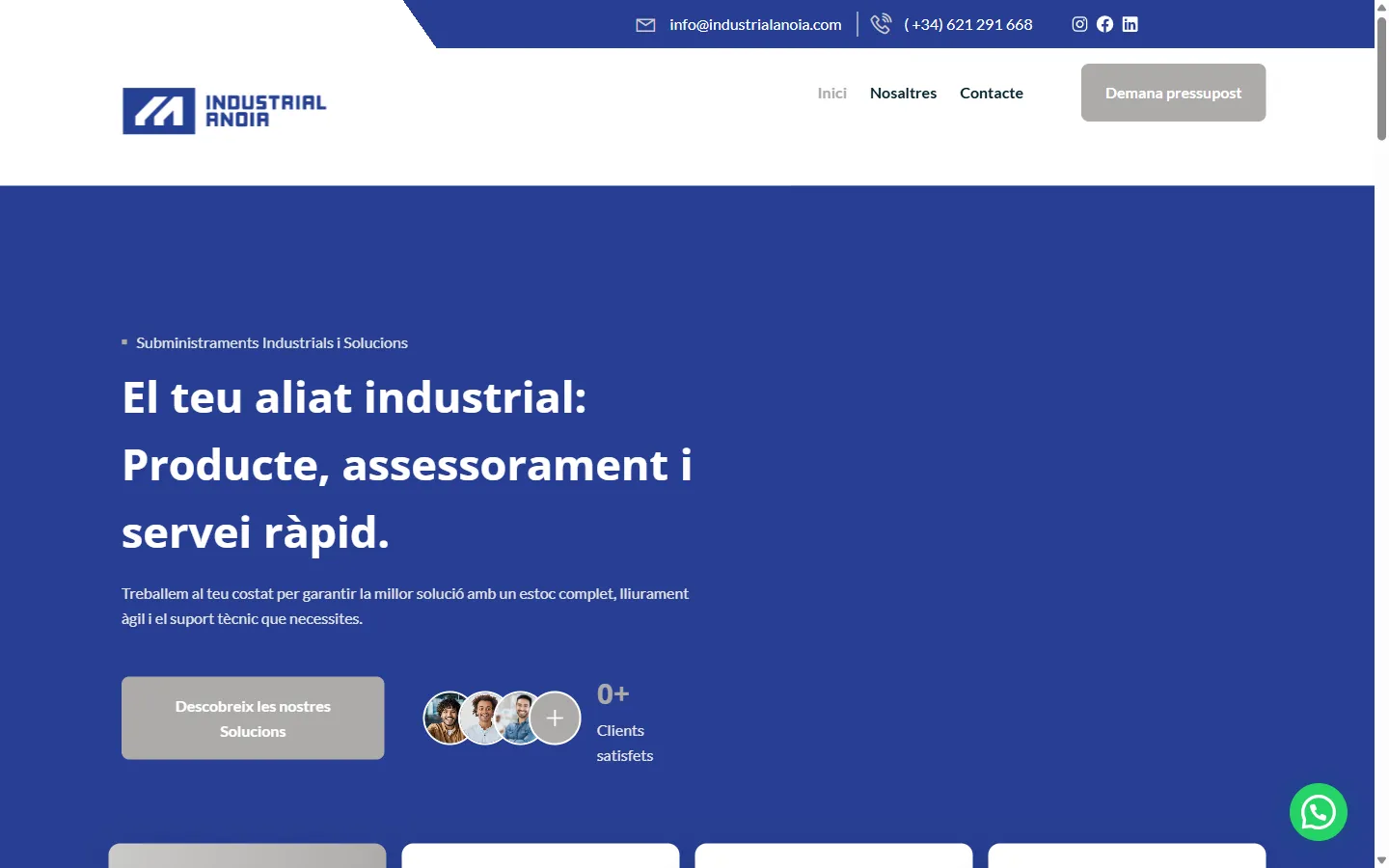
Task: Click the Industrial Anoia logo
Action: 225,111
